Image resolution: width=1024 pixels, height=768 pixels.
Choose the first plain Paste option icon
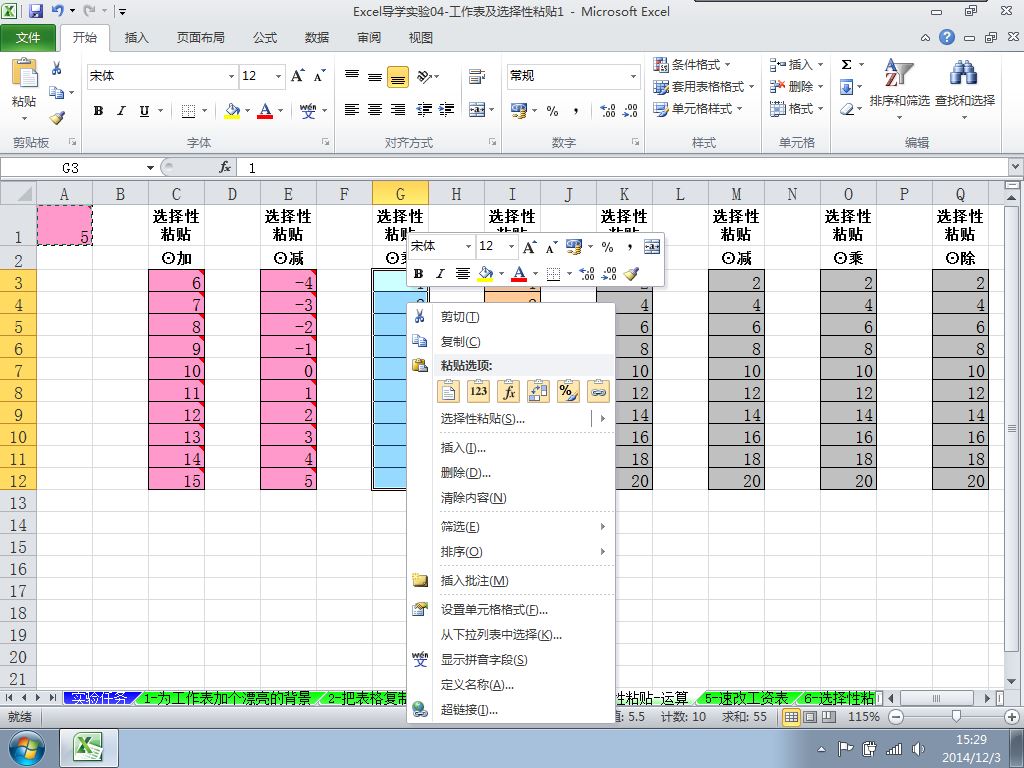click(x=449, y=391)
